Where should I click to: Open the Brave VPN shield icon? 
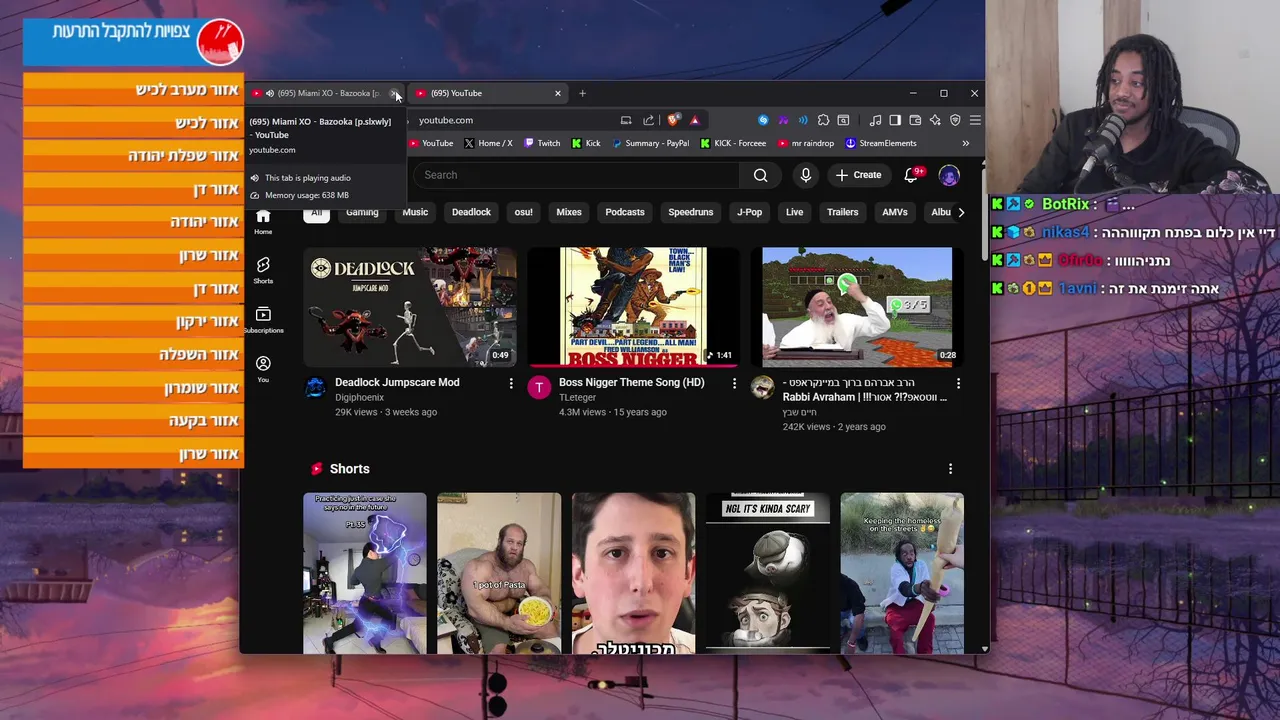click(955, 120)
